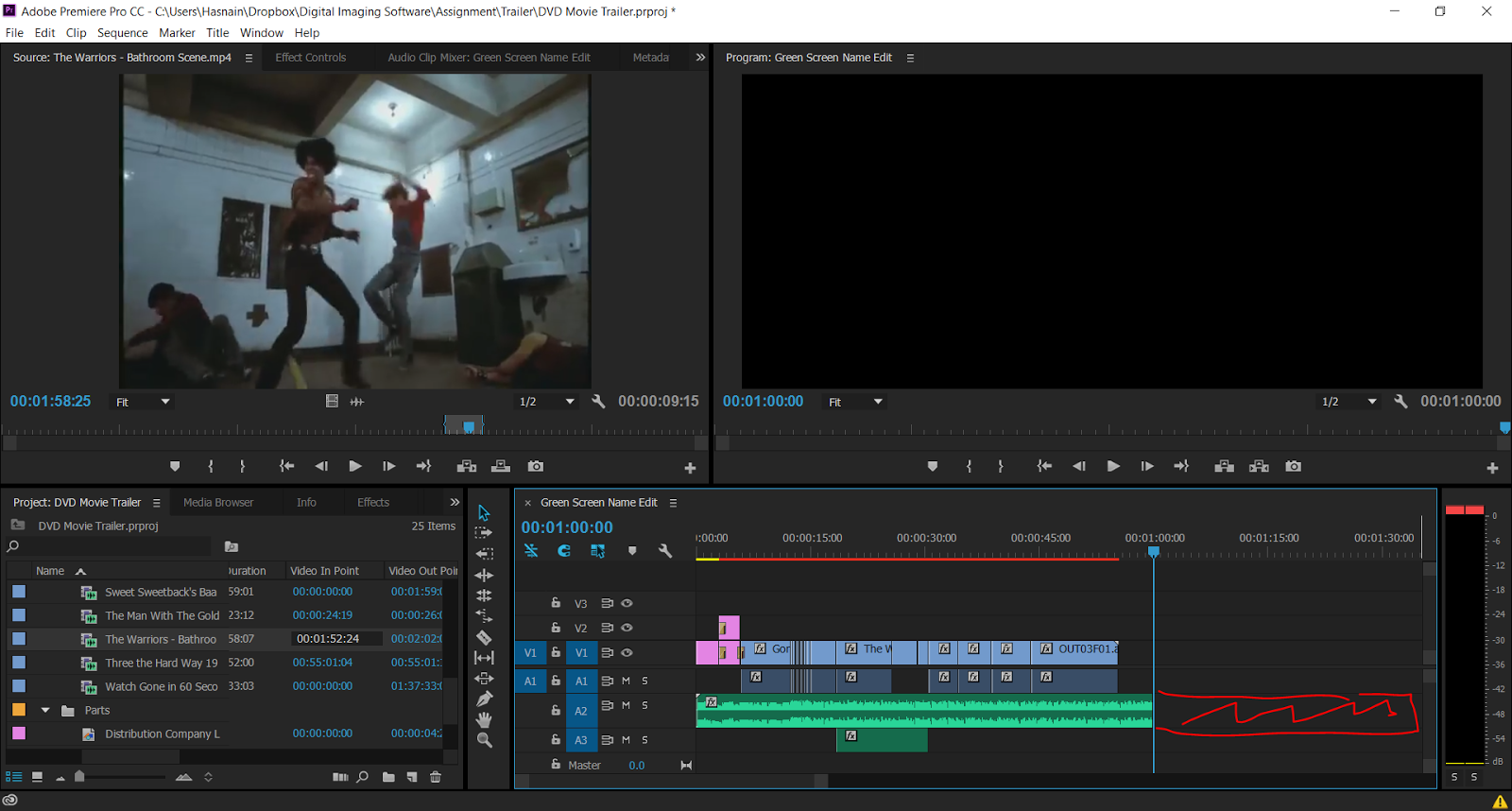Viewport: 1512px width, 811px height.
Task: Switch to the Effect Controls tab
Action: tap(311, 58)
